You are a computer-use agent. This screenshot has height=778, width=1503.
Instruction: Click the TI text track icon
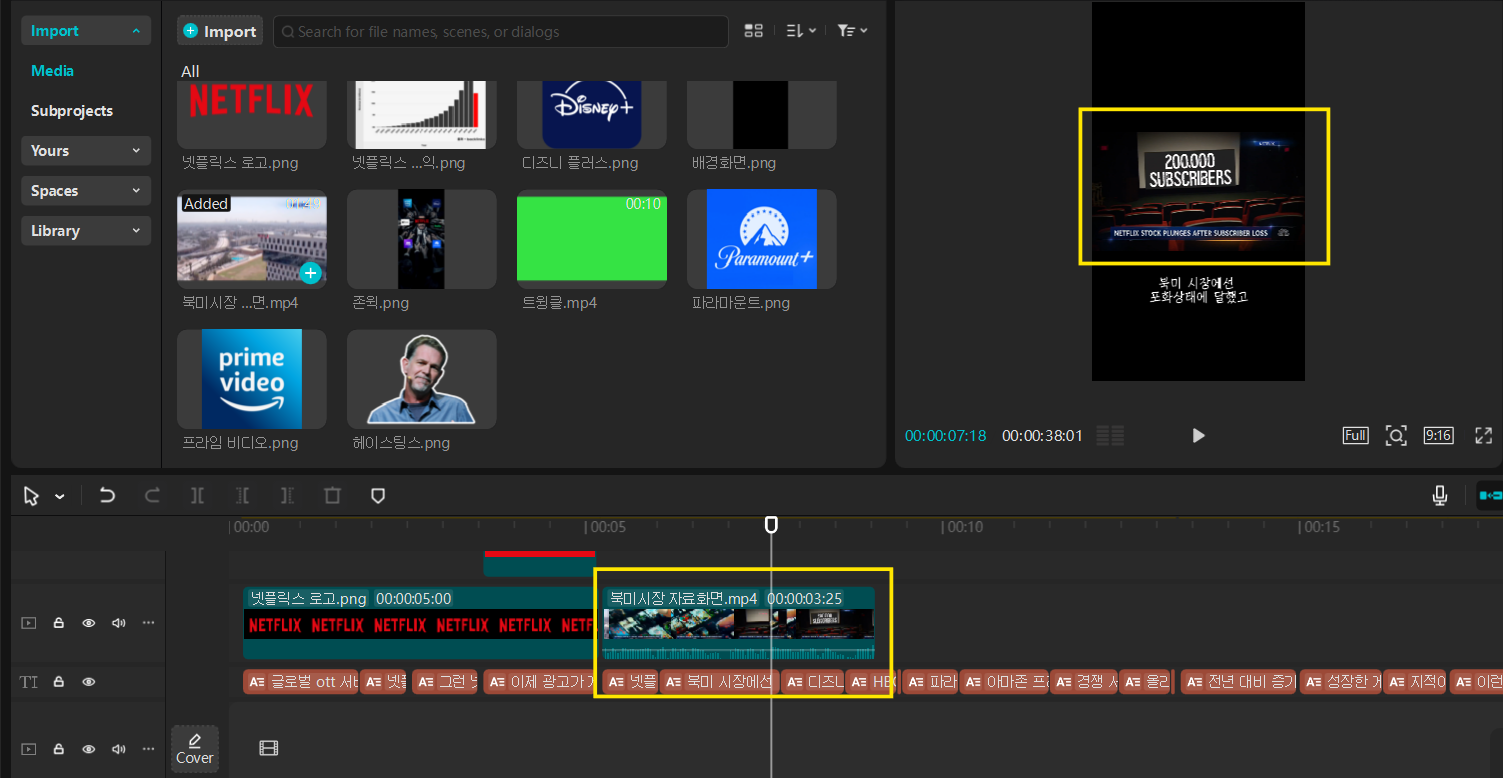tap(29, 682)
